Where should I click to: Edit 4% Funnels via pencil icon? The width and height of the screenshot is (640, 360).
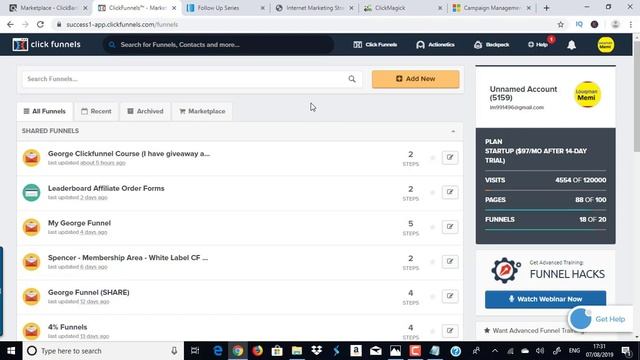click(x=450, y=331)
